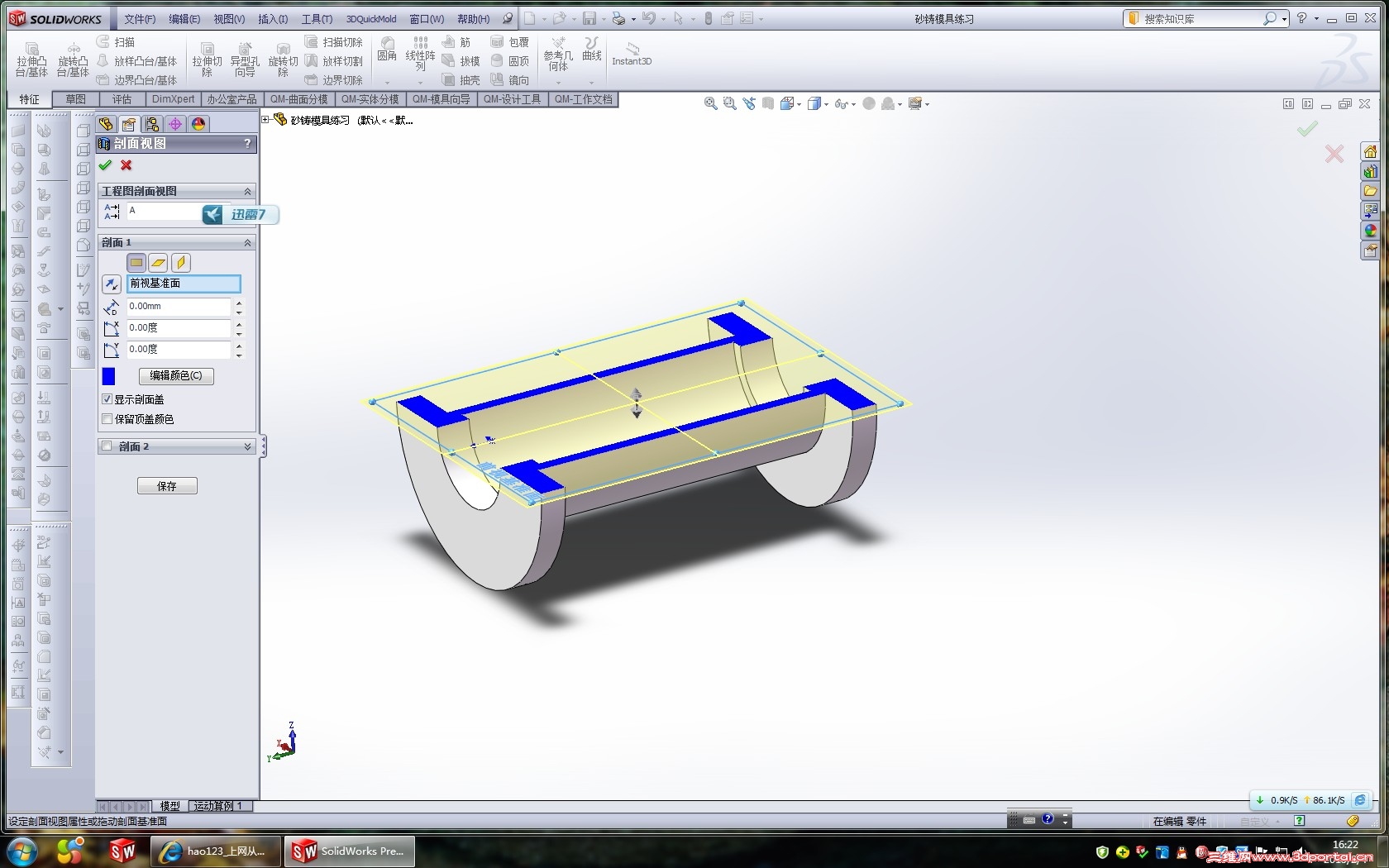Select the 线性阵列 linear pattern tool
The height and width of the screenshot is (868, 1389).
(420, 54)
